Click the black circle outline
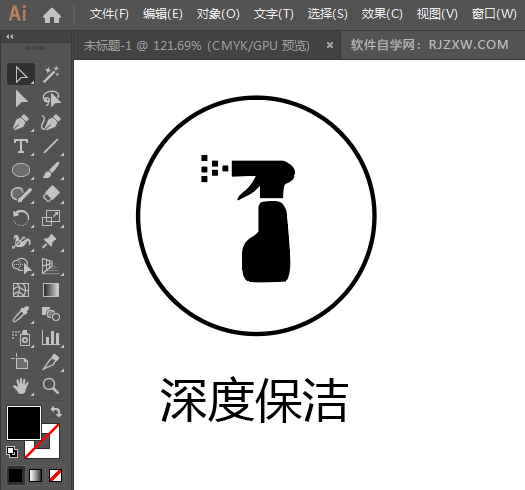 [256, 97]
